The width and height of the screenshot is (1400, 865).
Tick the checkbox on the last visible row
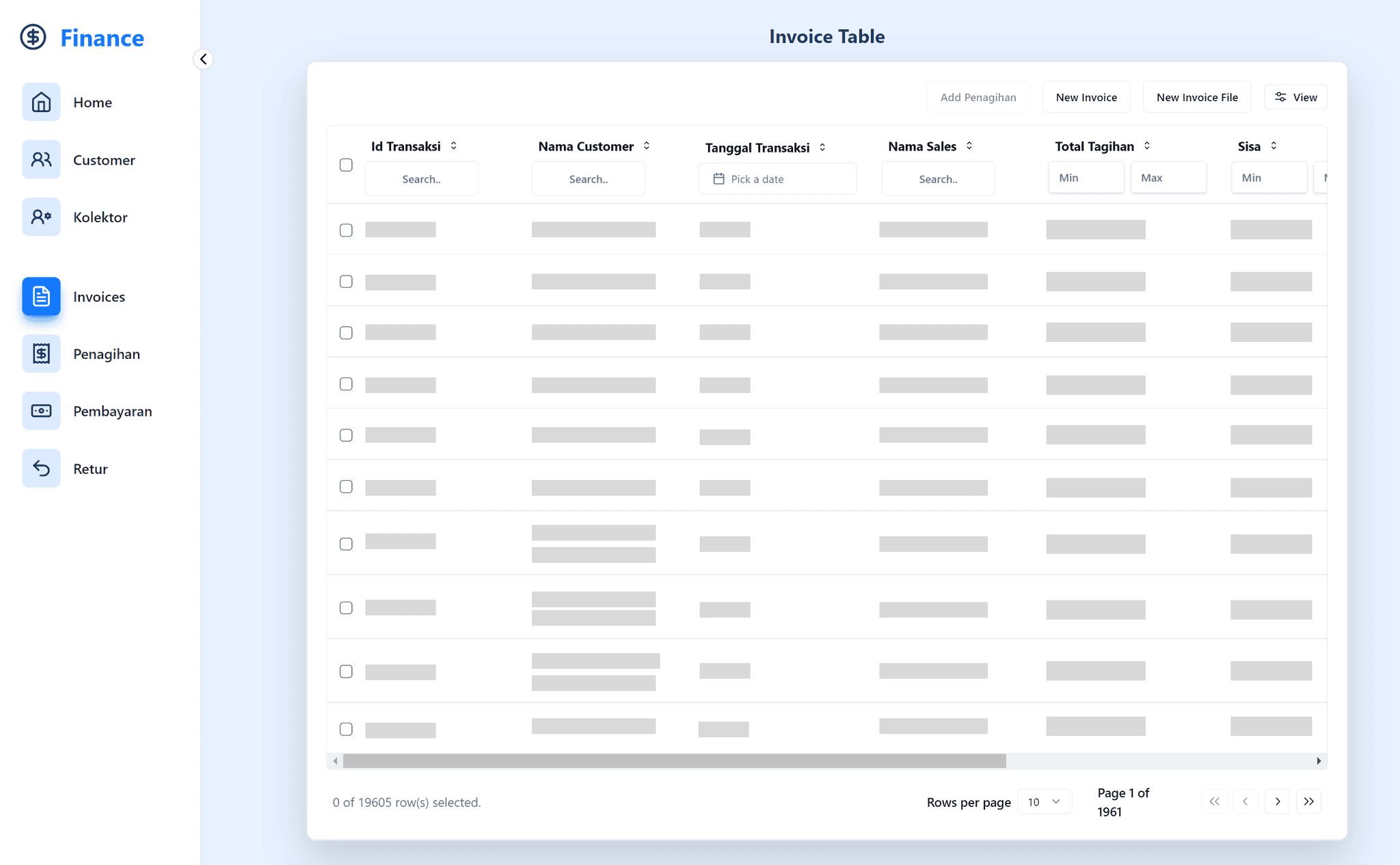(x=346, y=729)
